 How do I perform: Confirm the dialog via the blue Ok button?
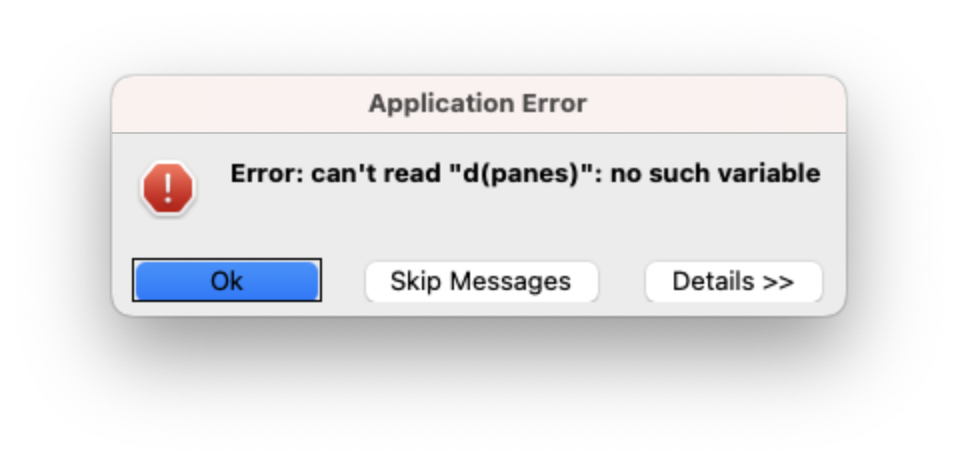point(227,281)
